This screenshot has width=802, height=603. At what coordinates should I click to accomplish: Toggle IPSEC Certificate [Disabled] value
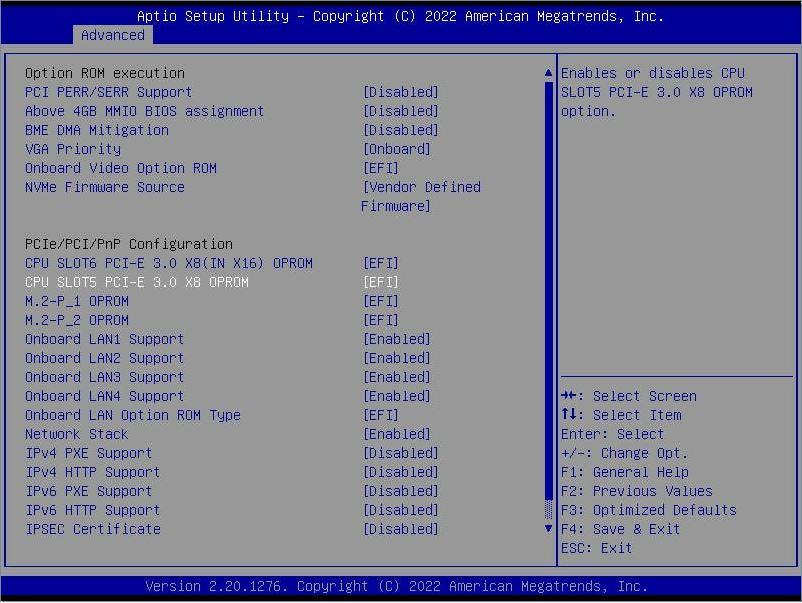click(x=400, y=529)
